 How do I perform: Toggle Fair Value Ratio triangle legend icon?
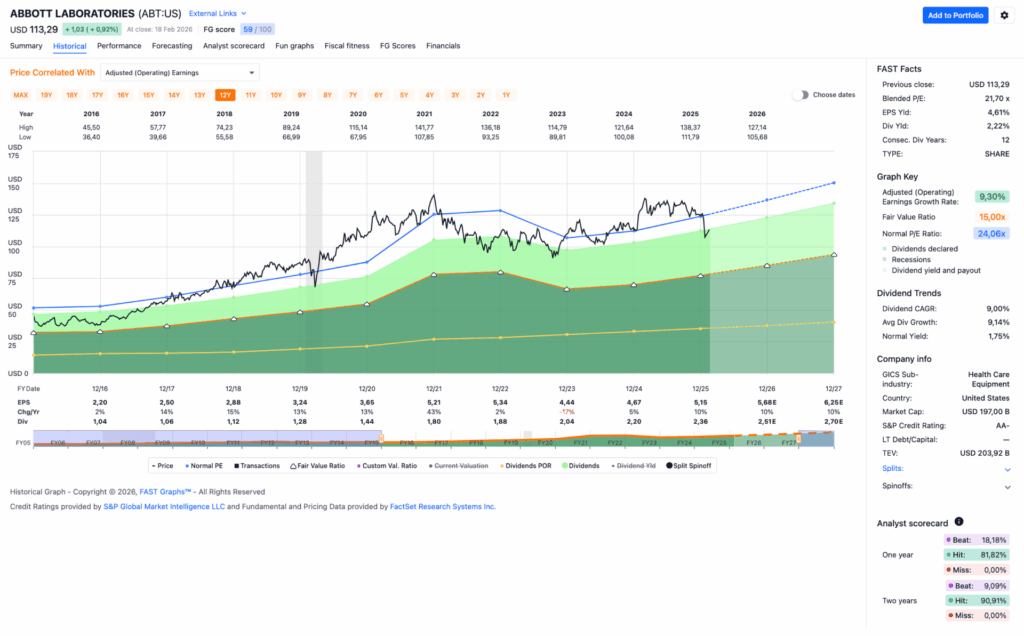coord(293,465)
